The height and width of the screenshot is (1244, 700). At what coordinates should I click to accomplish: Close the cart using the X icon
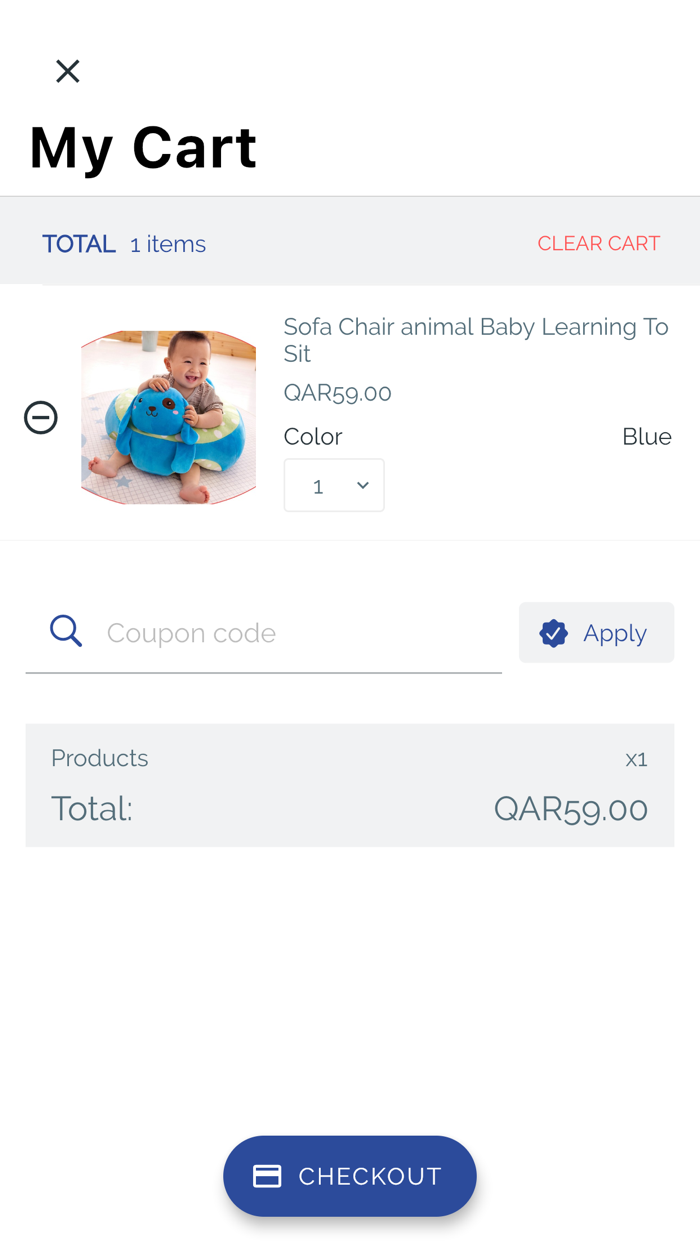[67, 71]
